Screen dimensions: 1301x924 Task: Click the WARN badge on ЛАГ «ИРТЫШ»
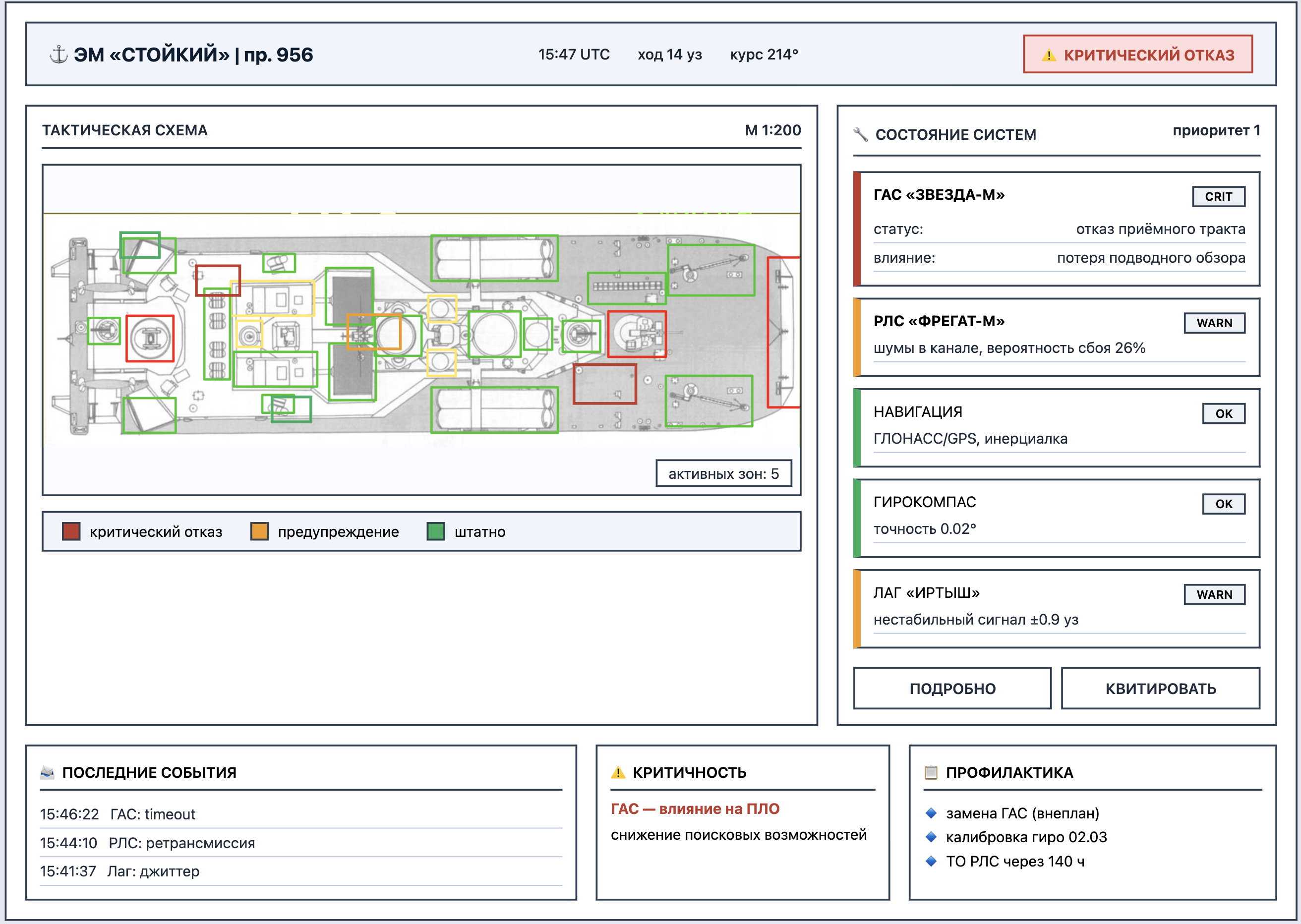click(x=1215, y=594)
